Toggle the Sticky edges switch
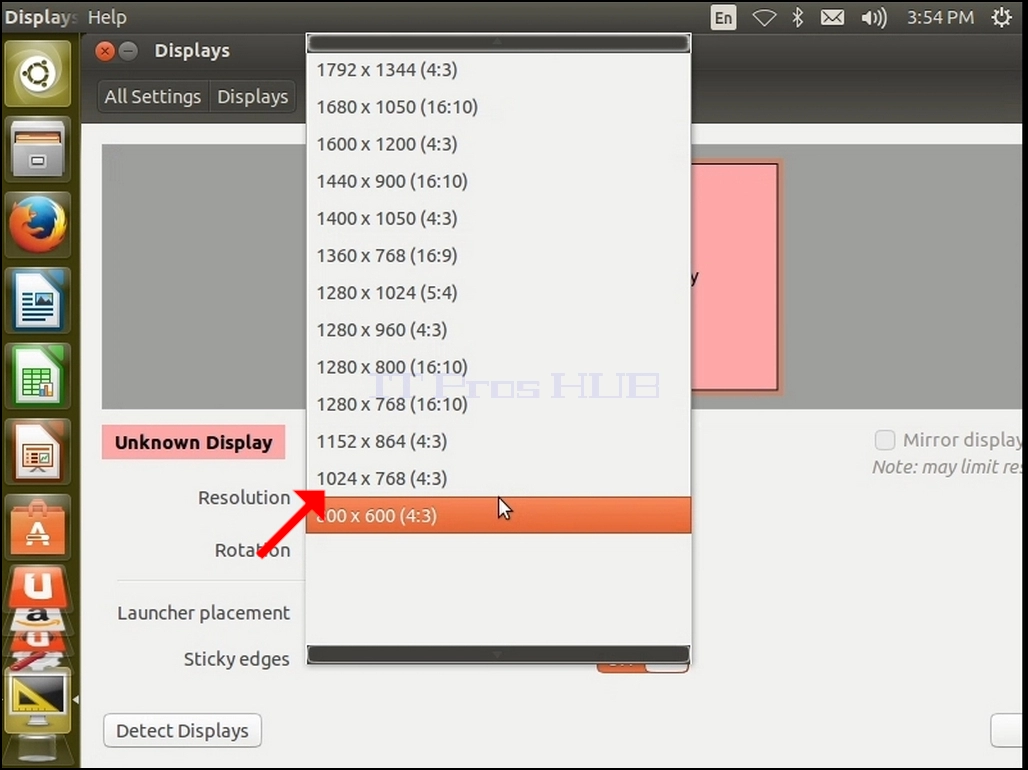The width and height of the screenshot is (1028, 770). coord(643,664)
